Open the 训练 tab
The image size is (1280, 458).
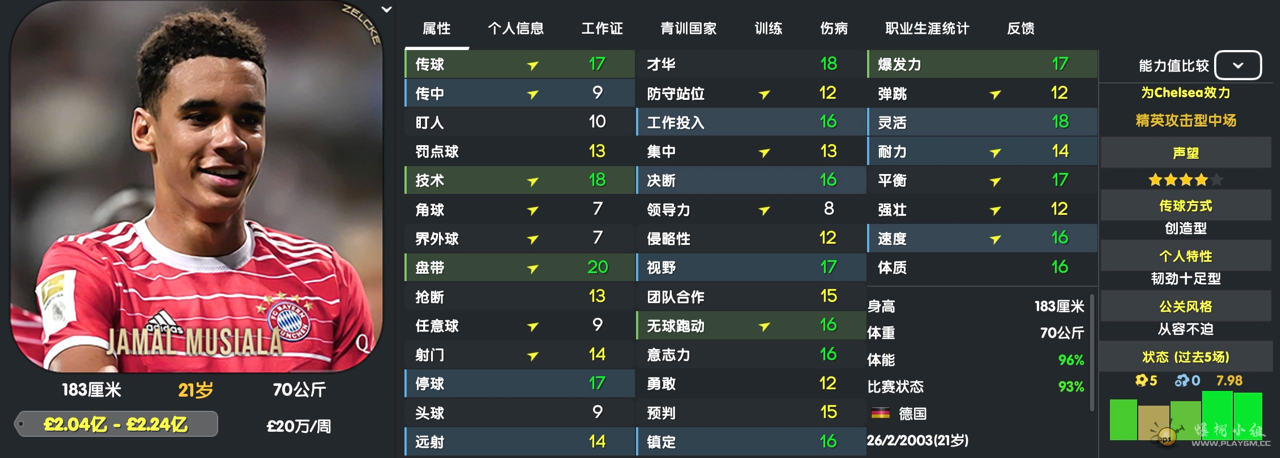[x=769, y=28]
